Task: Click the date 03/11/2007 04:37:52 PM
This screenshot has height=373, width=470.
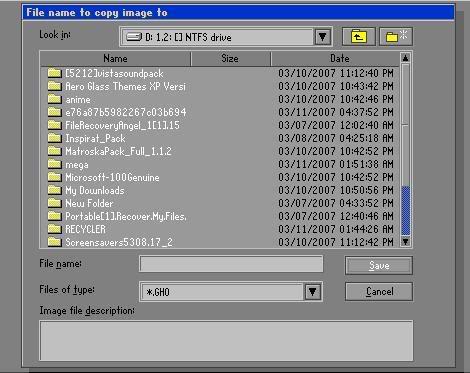Action: pyautogui.click(x=336, y=112)
